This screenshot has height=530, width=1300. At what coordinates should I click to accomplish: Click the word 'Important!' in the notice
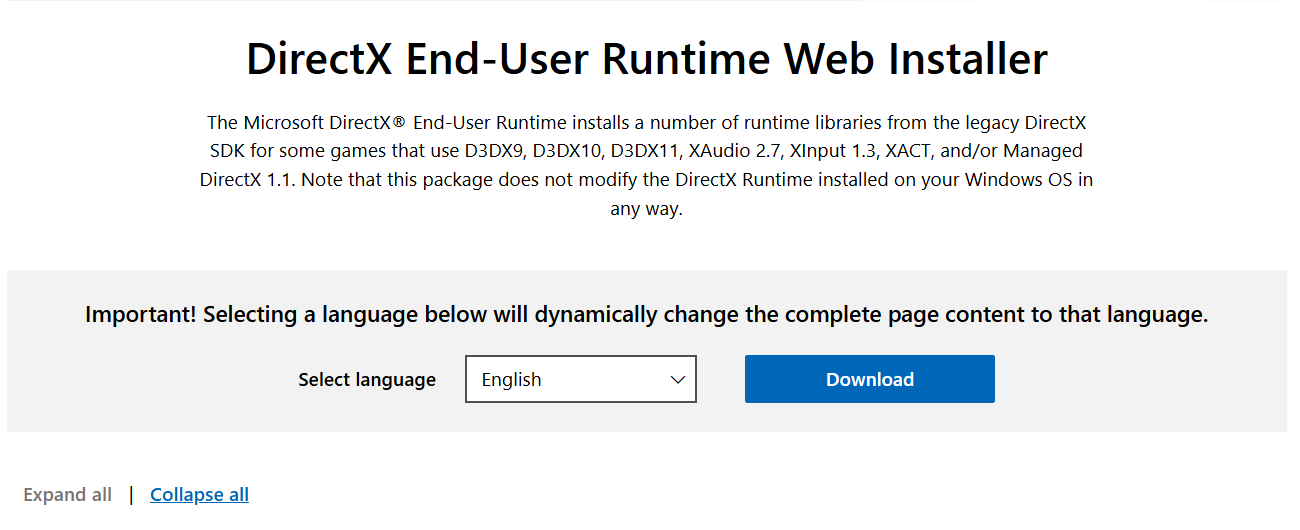[141, 315]
